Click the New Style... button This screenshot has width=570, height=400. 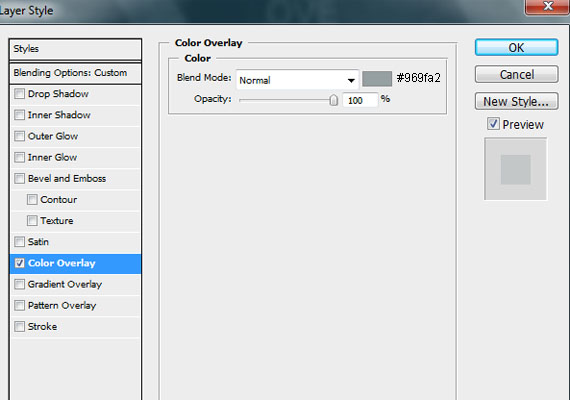coord(516,101)
